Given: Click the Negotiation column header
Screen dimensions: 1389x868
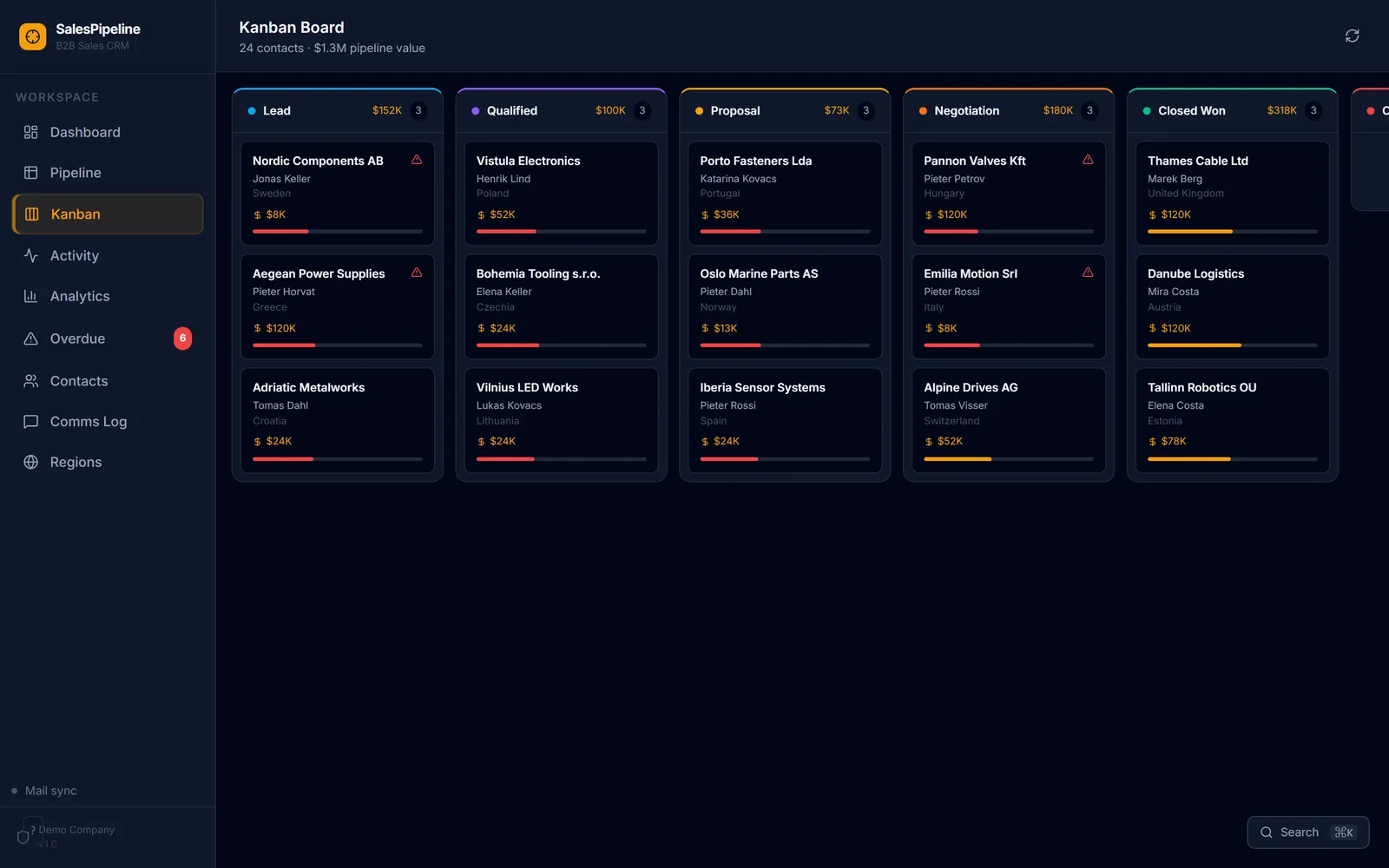Looking at the screenshot, I should [1009, 110].
